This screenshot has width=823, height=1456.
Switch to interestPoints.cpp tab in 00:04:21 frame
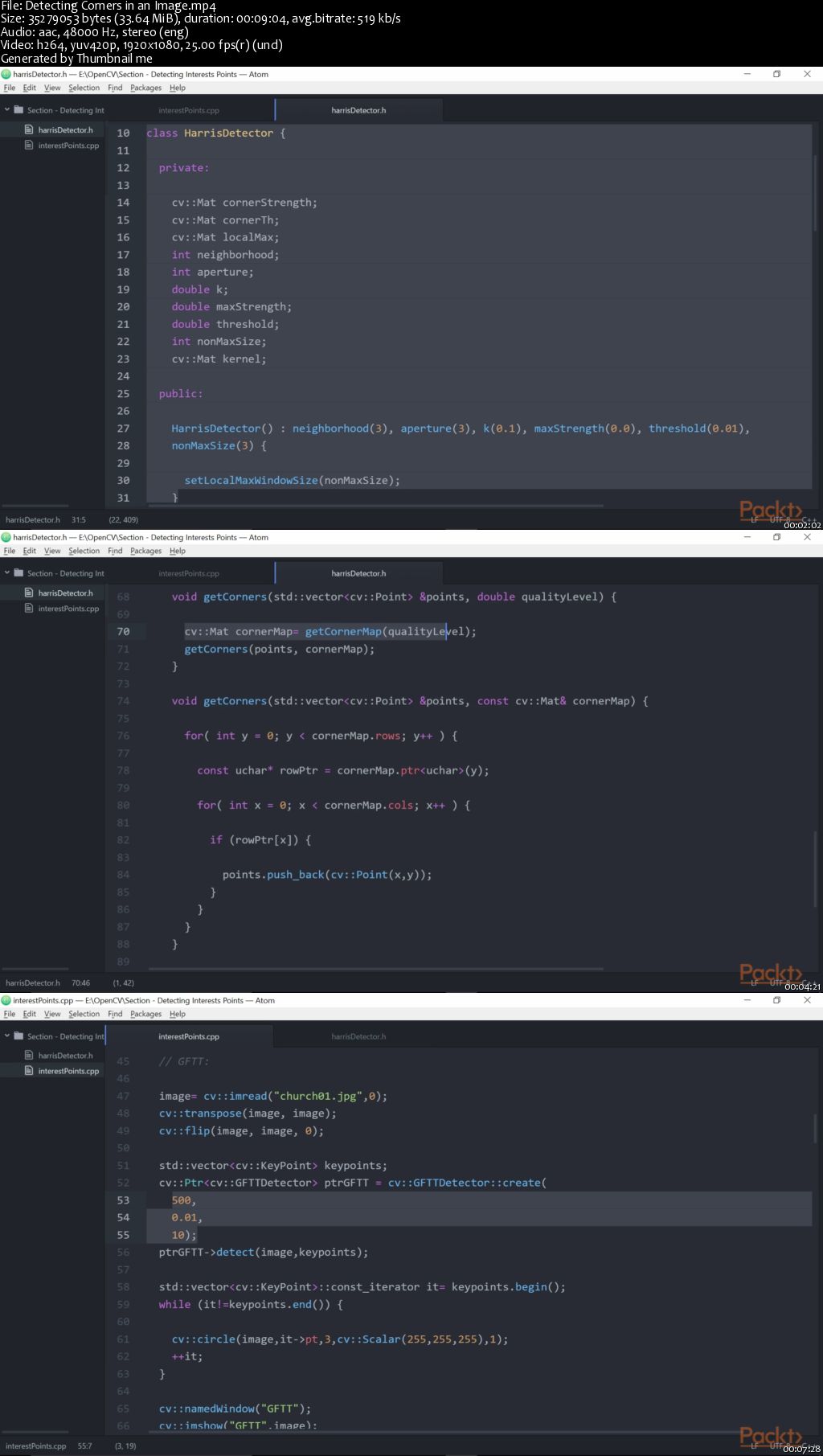pyautogui.click(x=190, y=573)
